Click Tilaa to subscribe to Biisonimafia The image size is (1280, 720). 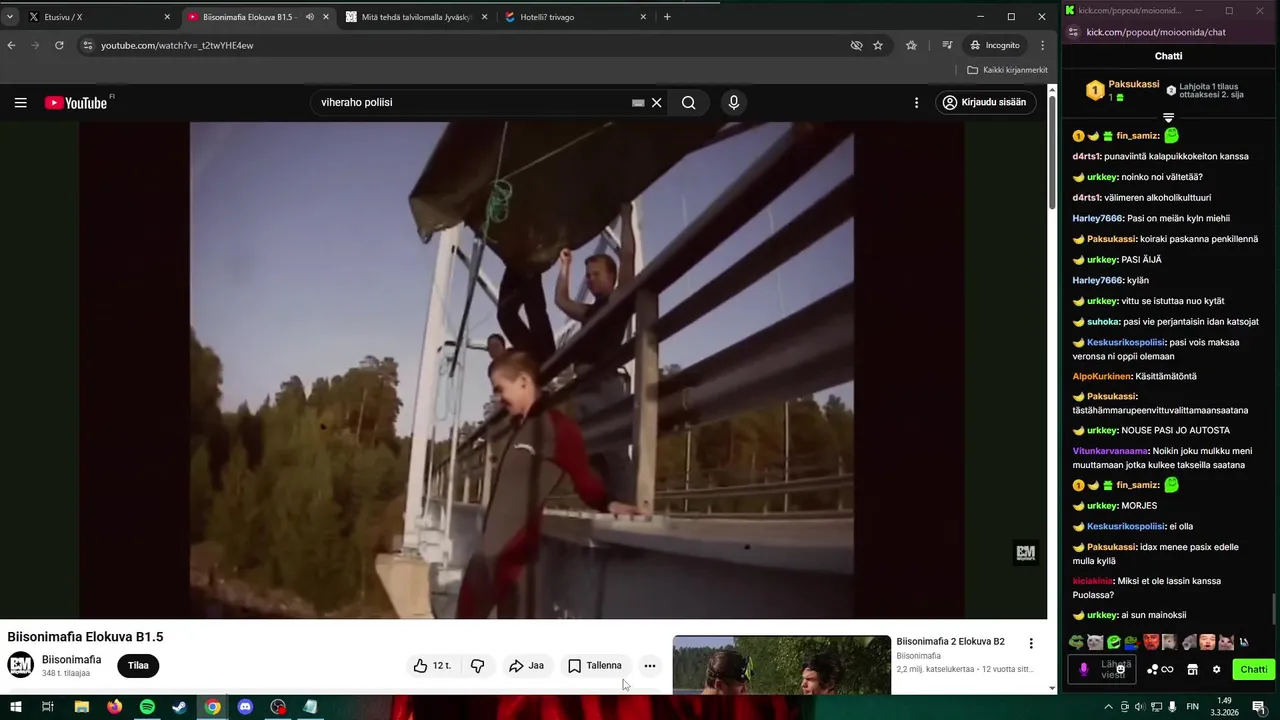[138, 666]
